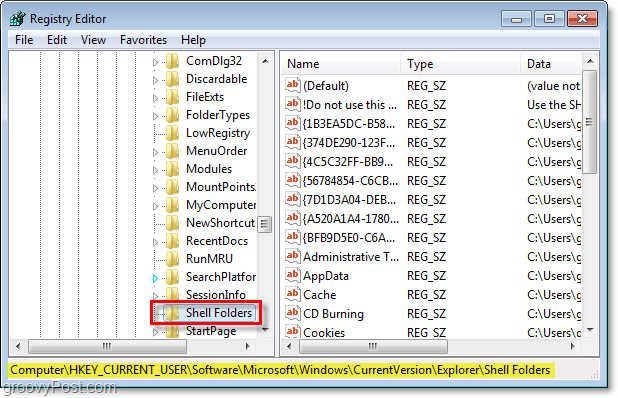618x398 pixels.
Task: Expand the MenuOrder tree node
Action: pyautogui.click(x=155, y=152)
